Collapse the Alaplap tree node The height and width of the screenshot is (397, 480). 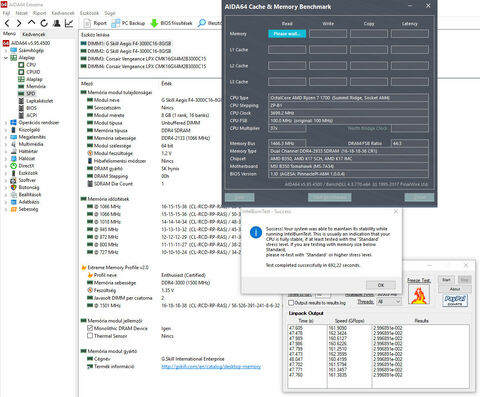(6, 58)
